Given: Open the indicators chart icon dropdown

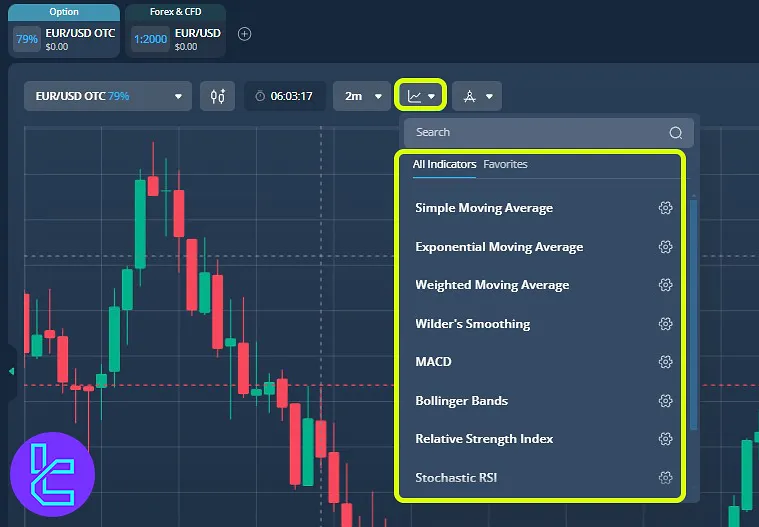Looking at the screenshot, I should click(x=421, y=96).
